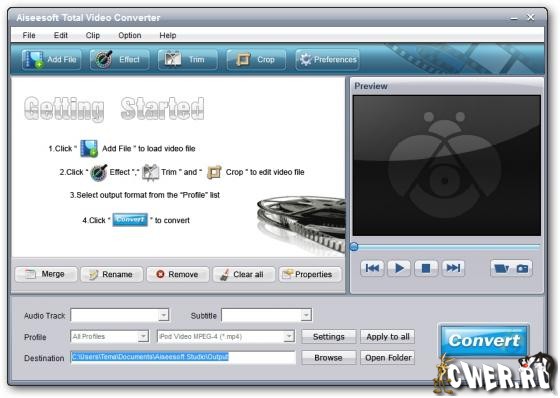The image size is (560, 398).
Task: Click the preview seek slider handle
Action: coord(354,247)
